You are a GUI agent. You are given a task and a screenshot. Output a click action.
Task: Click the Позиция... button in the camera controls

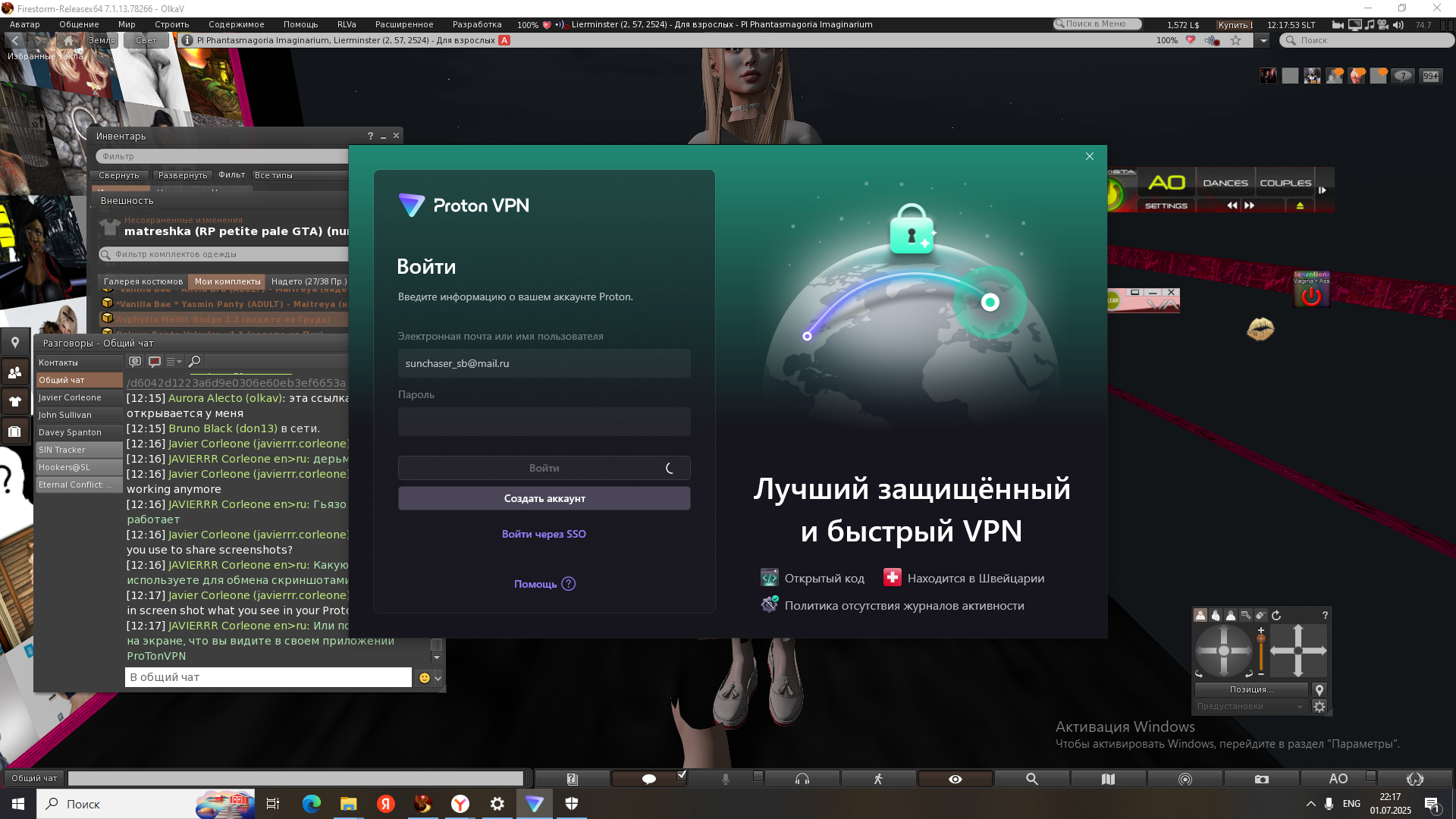[1251, 689]
